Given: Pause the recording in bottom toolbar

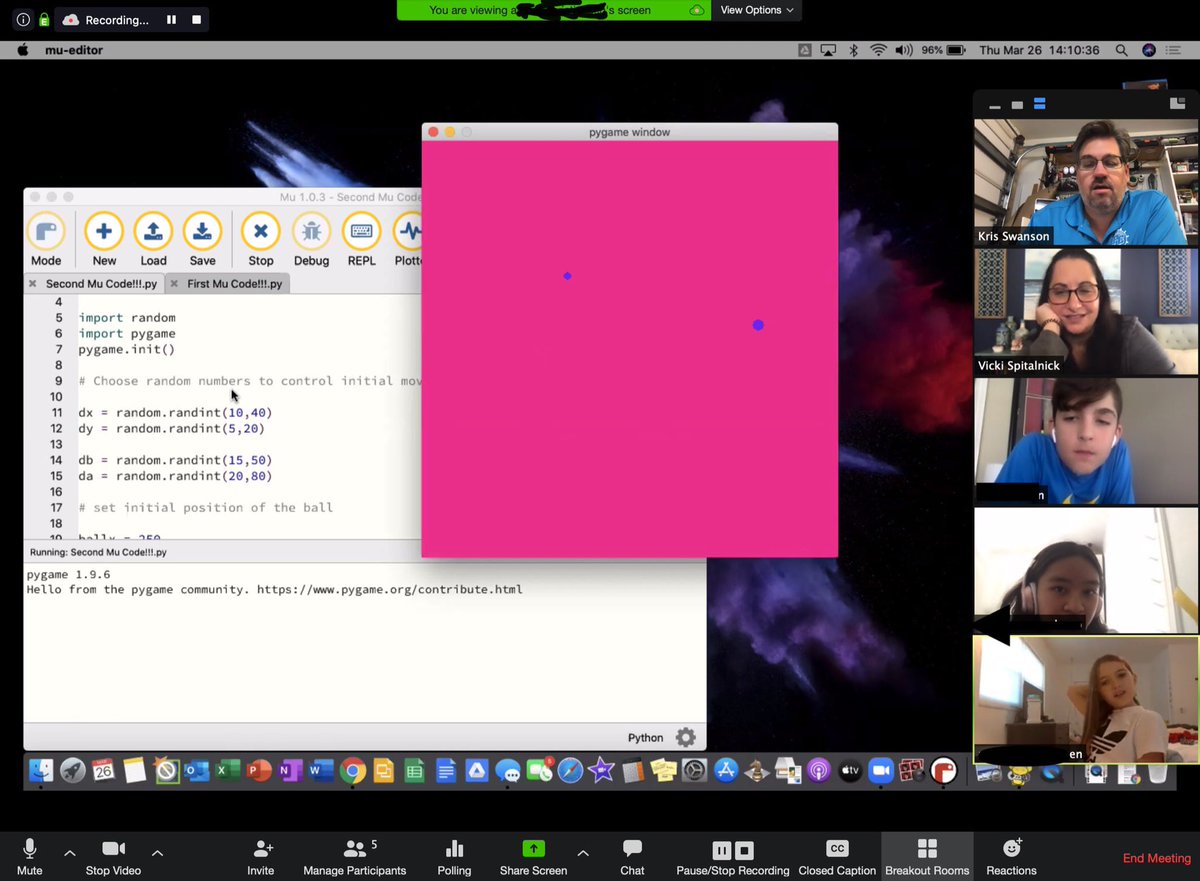Looking at the screenshot, I should (x=722, y=851).
